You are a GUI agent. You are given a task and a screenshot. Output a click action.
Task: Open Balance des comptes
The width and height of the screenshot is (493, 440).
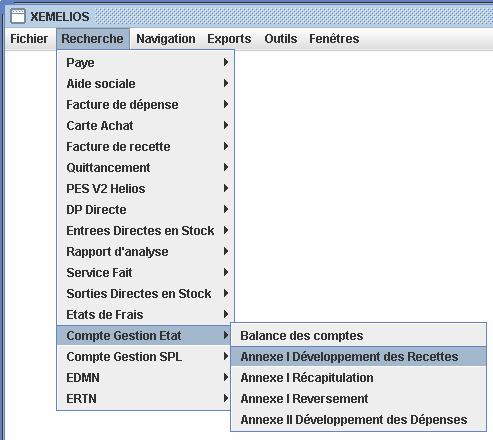tap(358, 335)
